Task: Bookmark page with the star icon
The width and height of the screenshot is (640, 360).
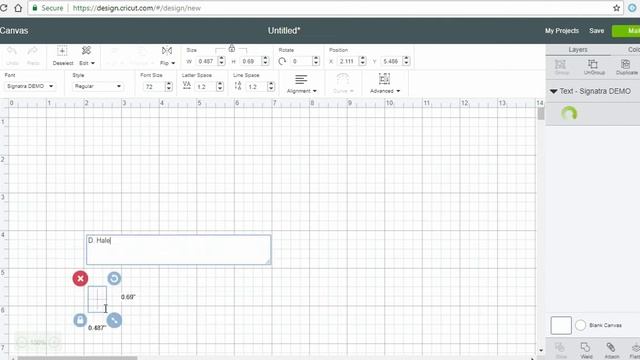Action: tap(616, 8)
